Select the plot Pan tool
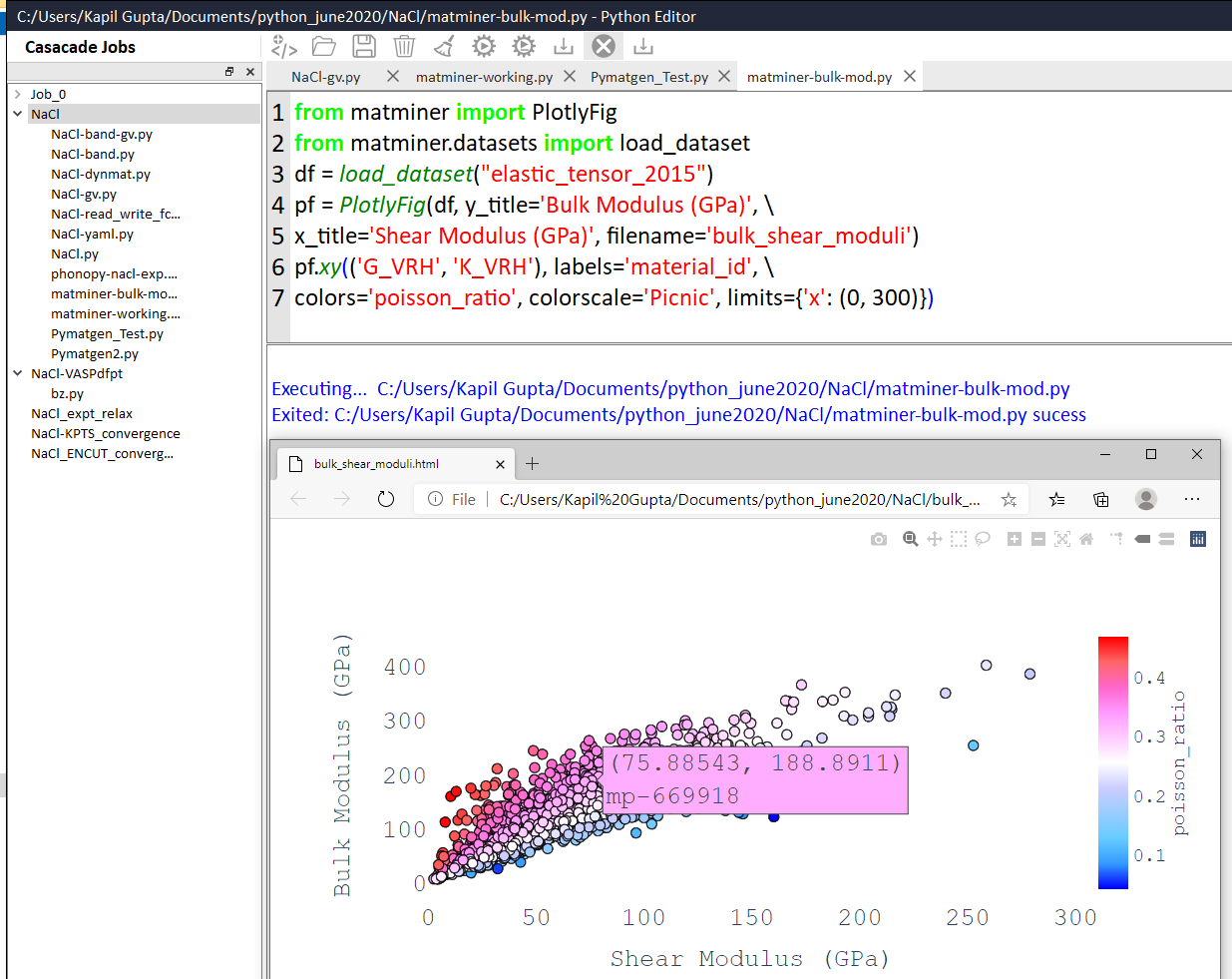 point(935,539)
